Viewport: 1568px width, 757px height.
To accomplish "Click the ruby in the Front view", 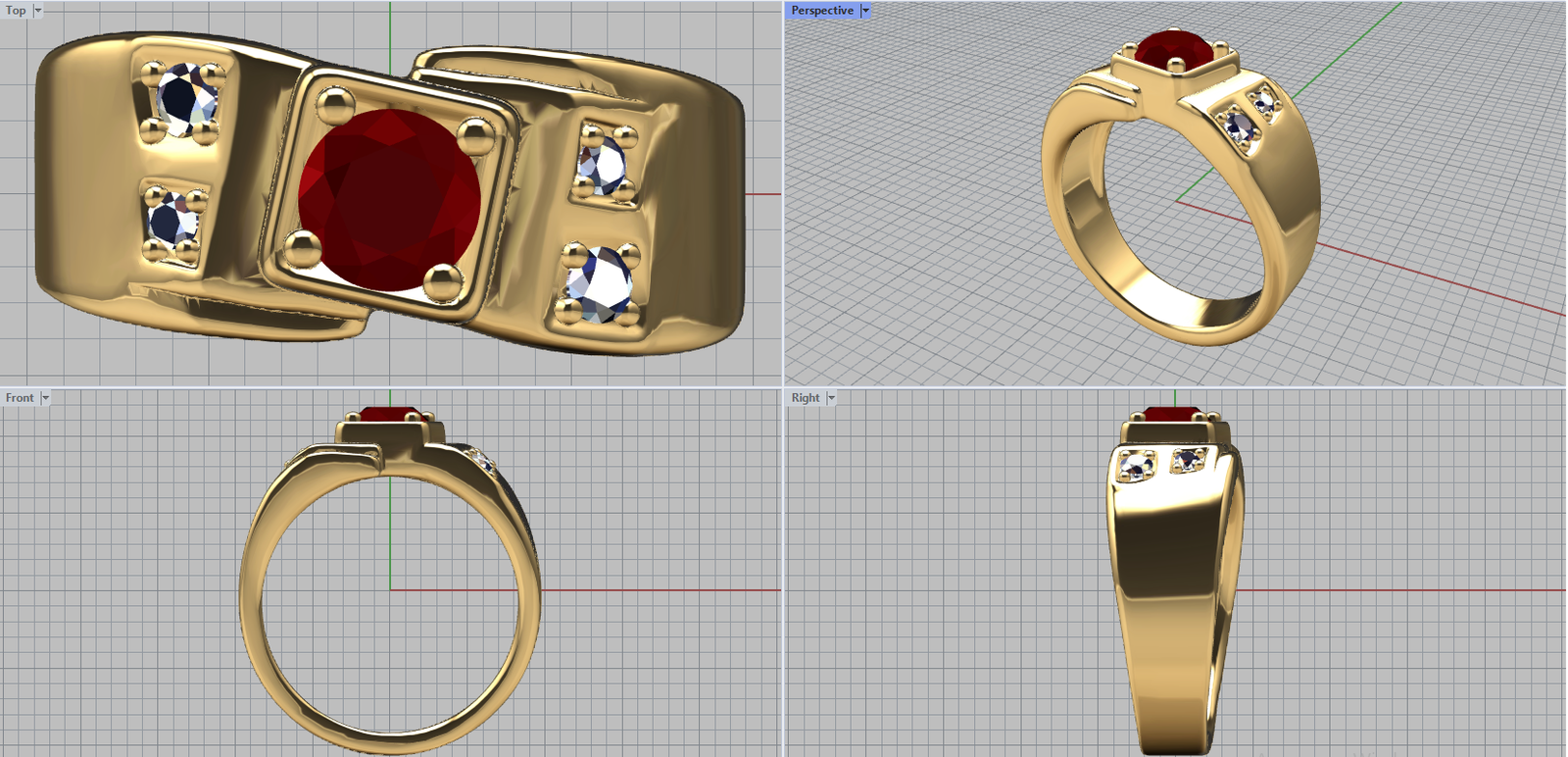I will 389,414.
